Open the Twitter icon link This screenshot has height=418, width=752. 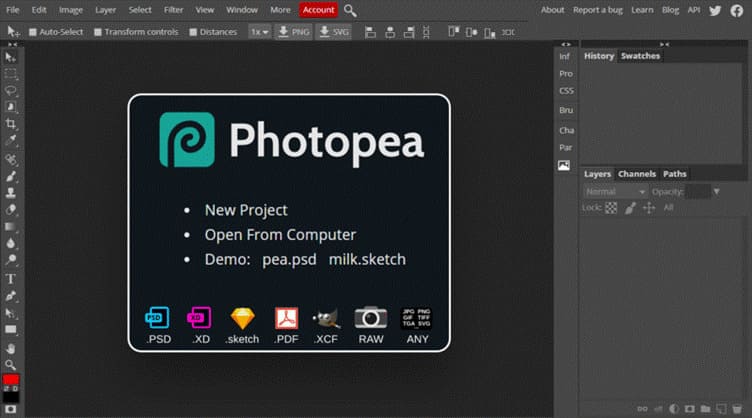click(x=715, y=10)
